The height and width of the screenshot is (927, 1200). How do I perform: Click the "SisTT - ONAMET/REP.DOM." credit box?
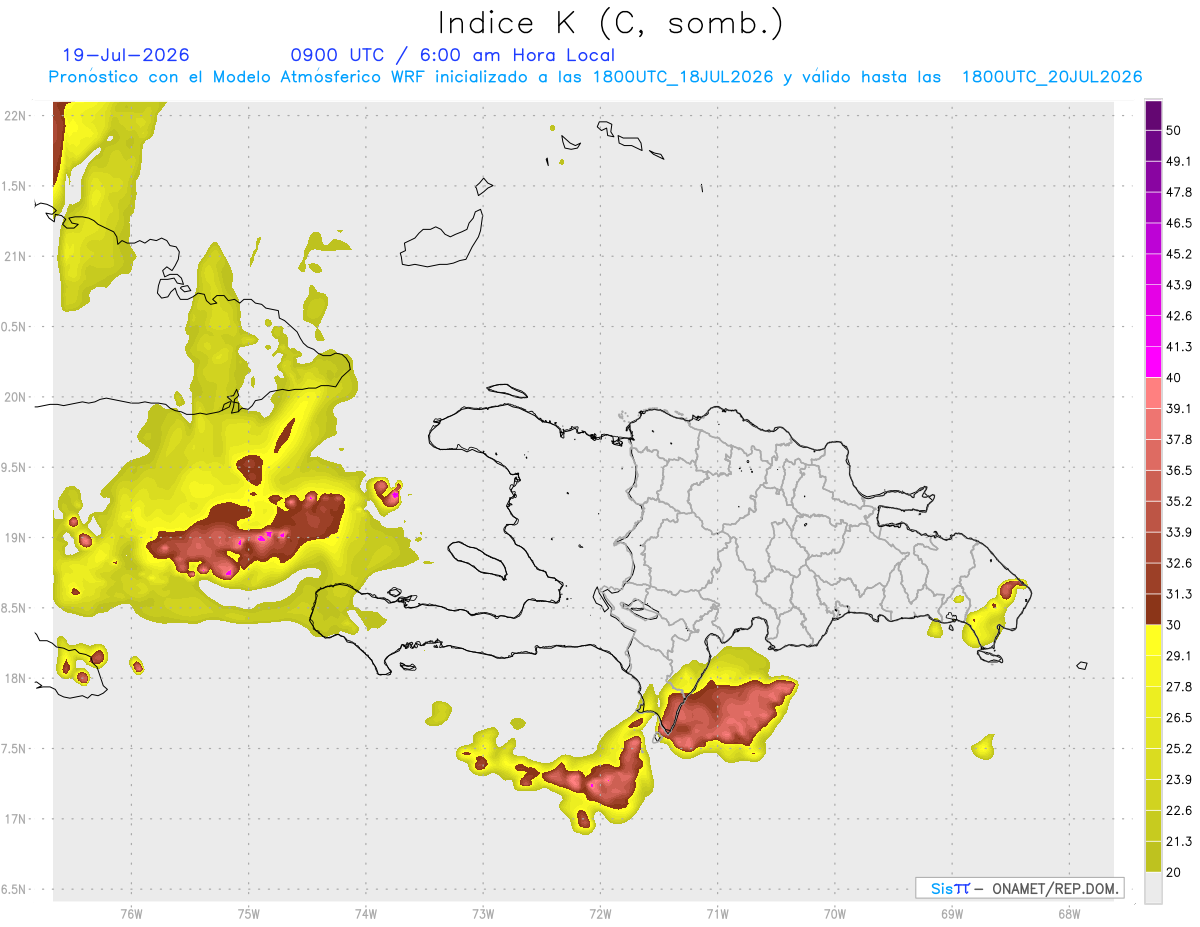click(x=1019, y=888)
